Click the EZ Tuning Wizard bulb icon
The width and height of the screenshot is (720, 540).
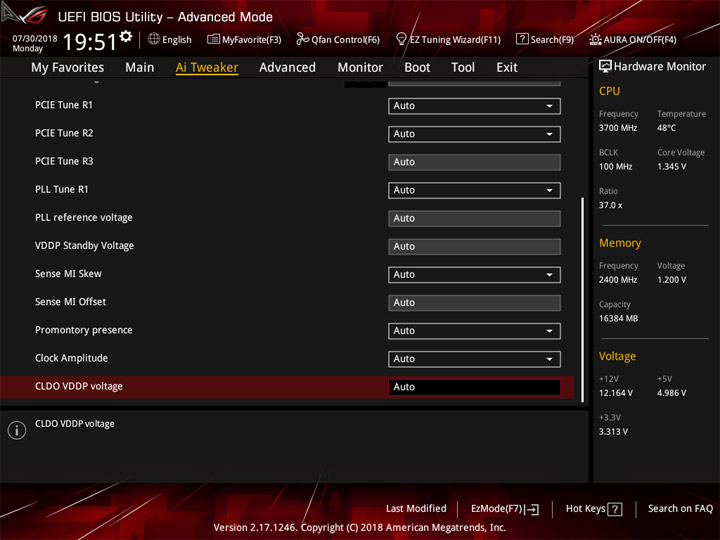401,39
